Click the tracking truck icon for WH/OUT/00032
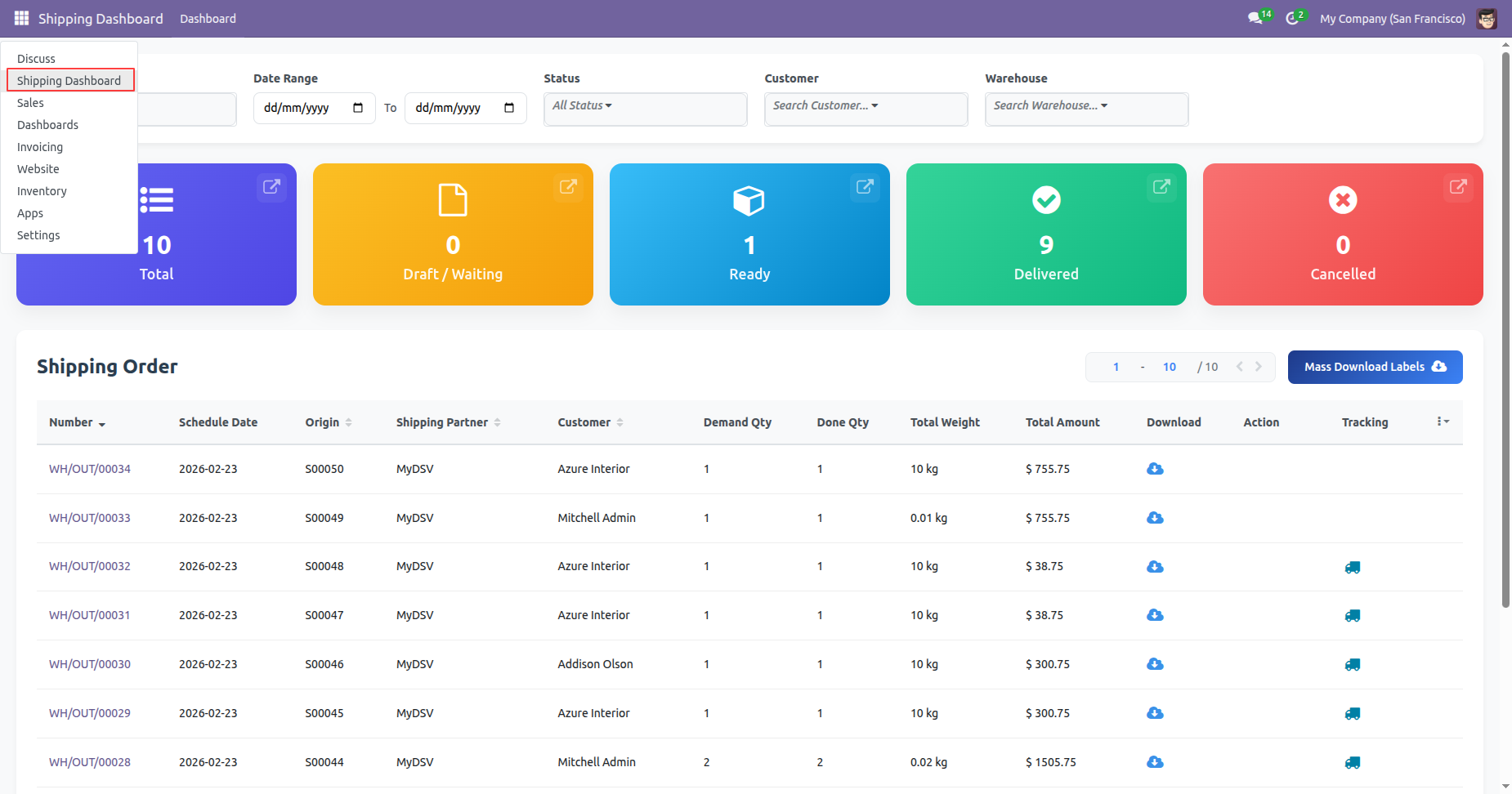 tap(1353, 567)
